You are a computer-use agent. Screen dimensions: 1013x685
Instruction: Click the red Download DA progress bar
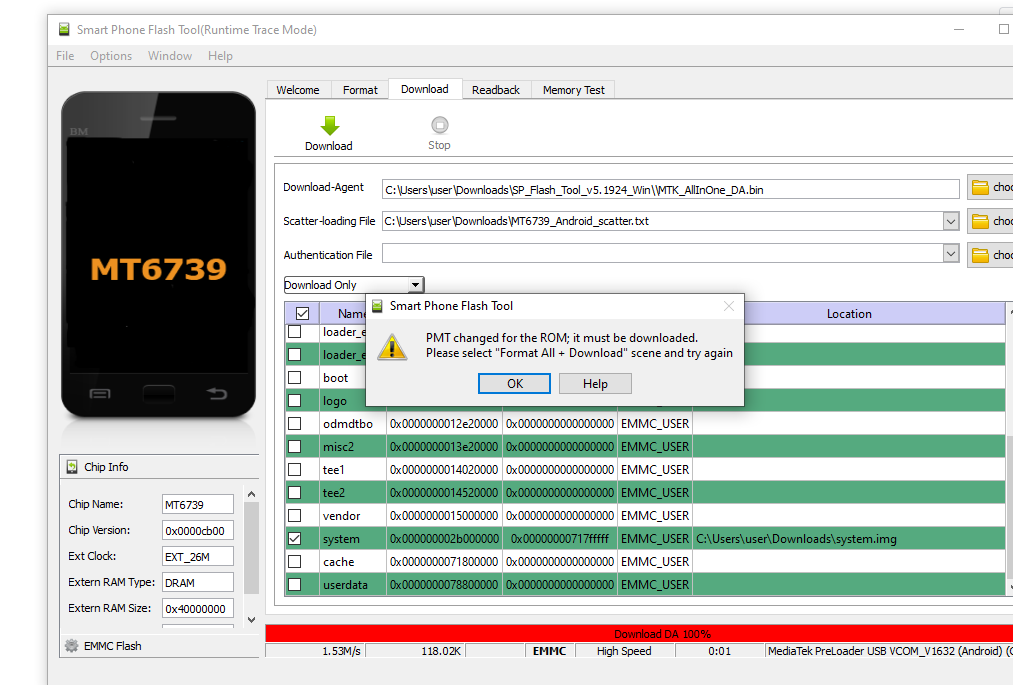point(639,633)
